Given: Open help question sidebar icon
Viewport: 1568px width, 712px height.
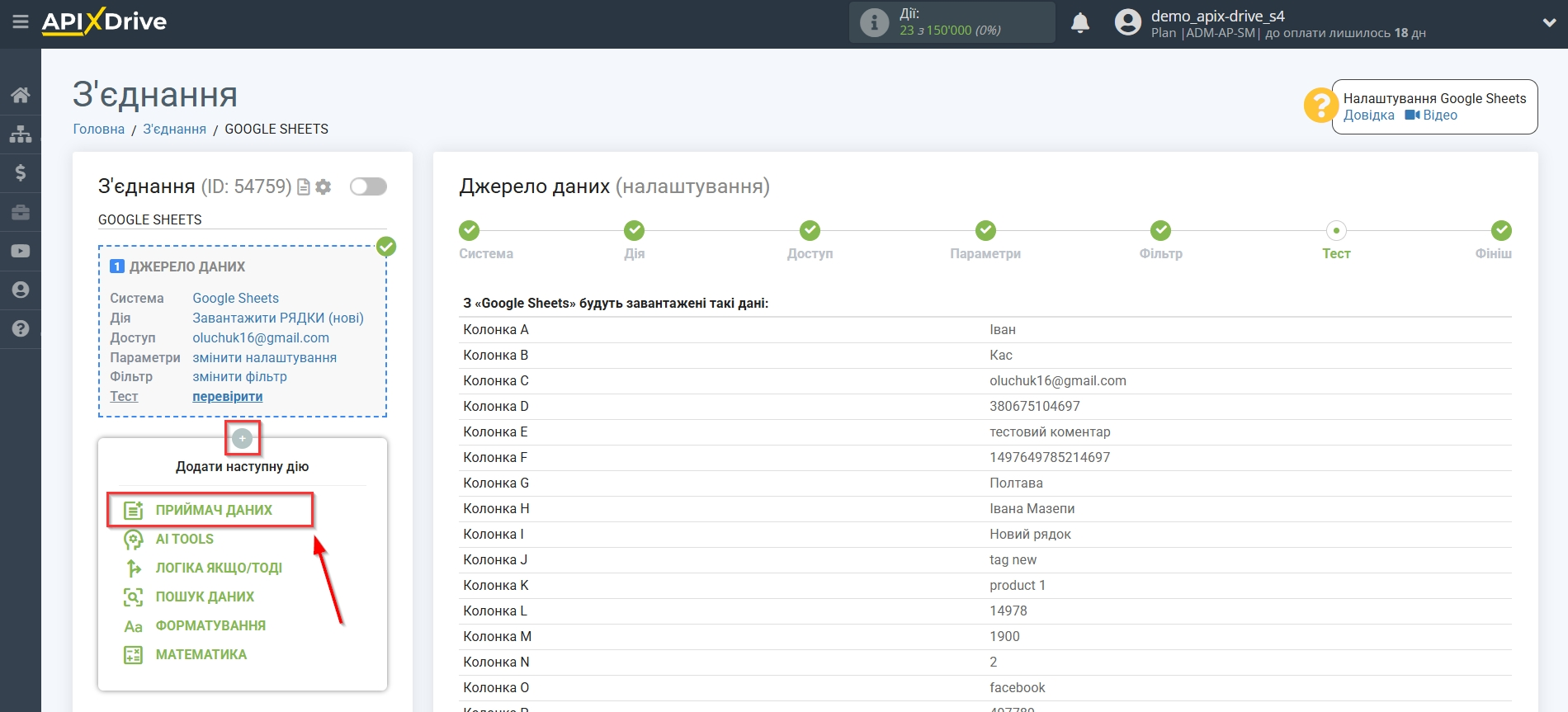Looking at the screenshot, I should click(21, 328).
